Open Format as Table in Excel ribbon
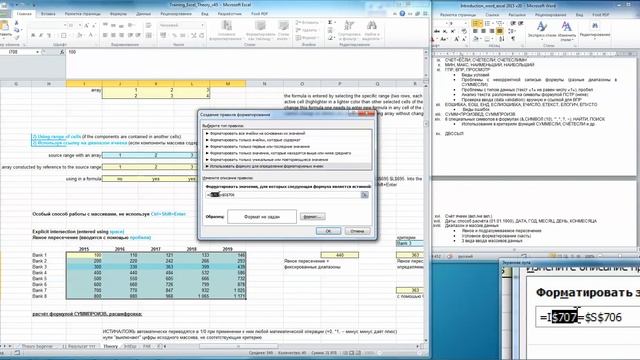The image size is (640, 360). tap(260, 30)
